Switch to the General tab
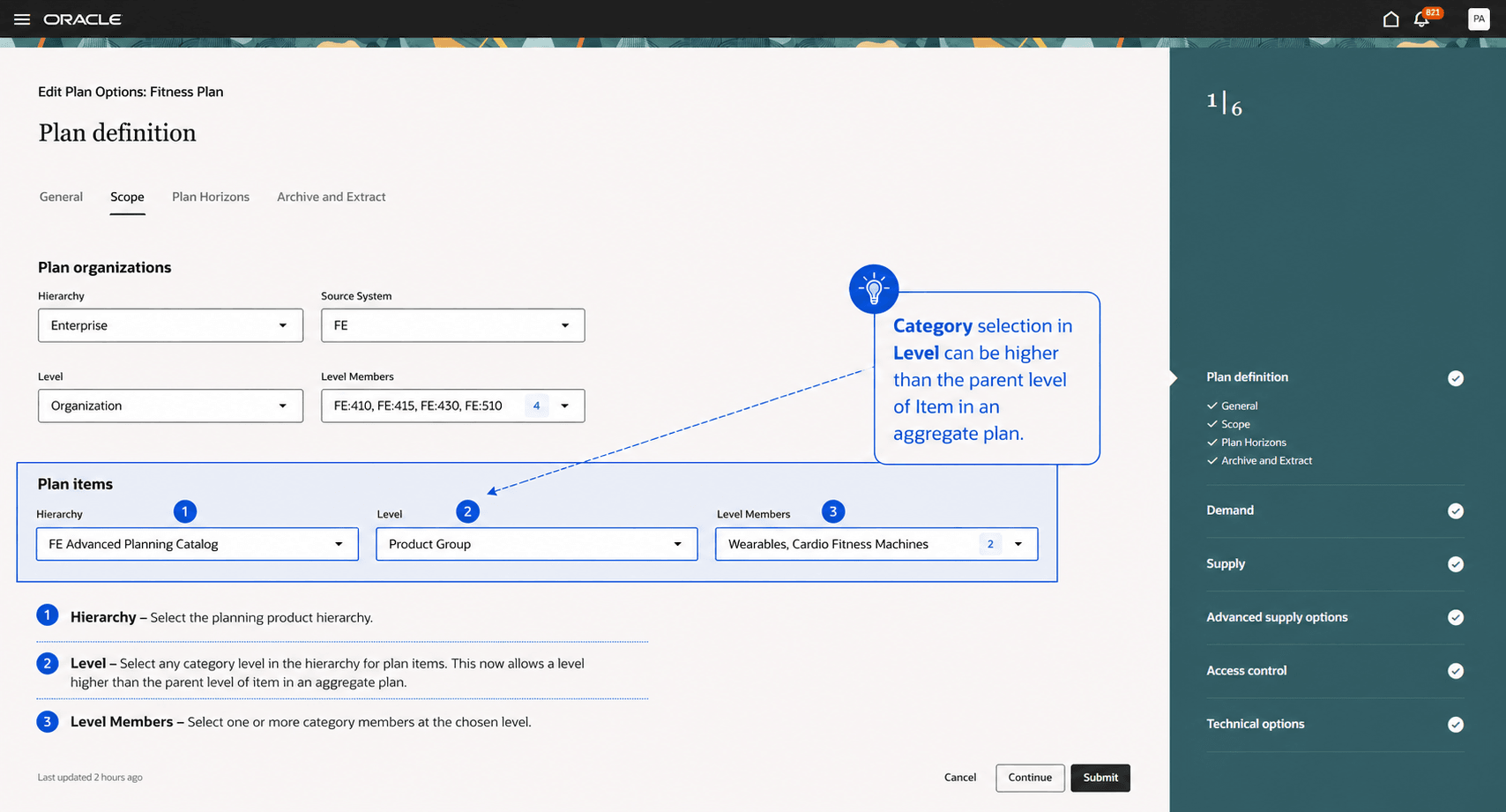Viewport: 1506px width, 812px height. 61,197
